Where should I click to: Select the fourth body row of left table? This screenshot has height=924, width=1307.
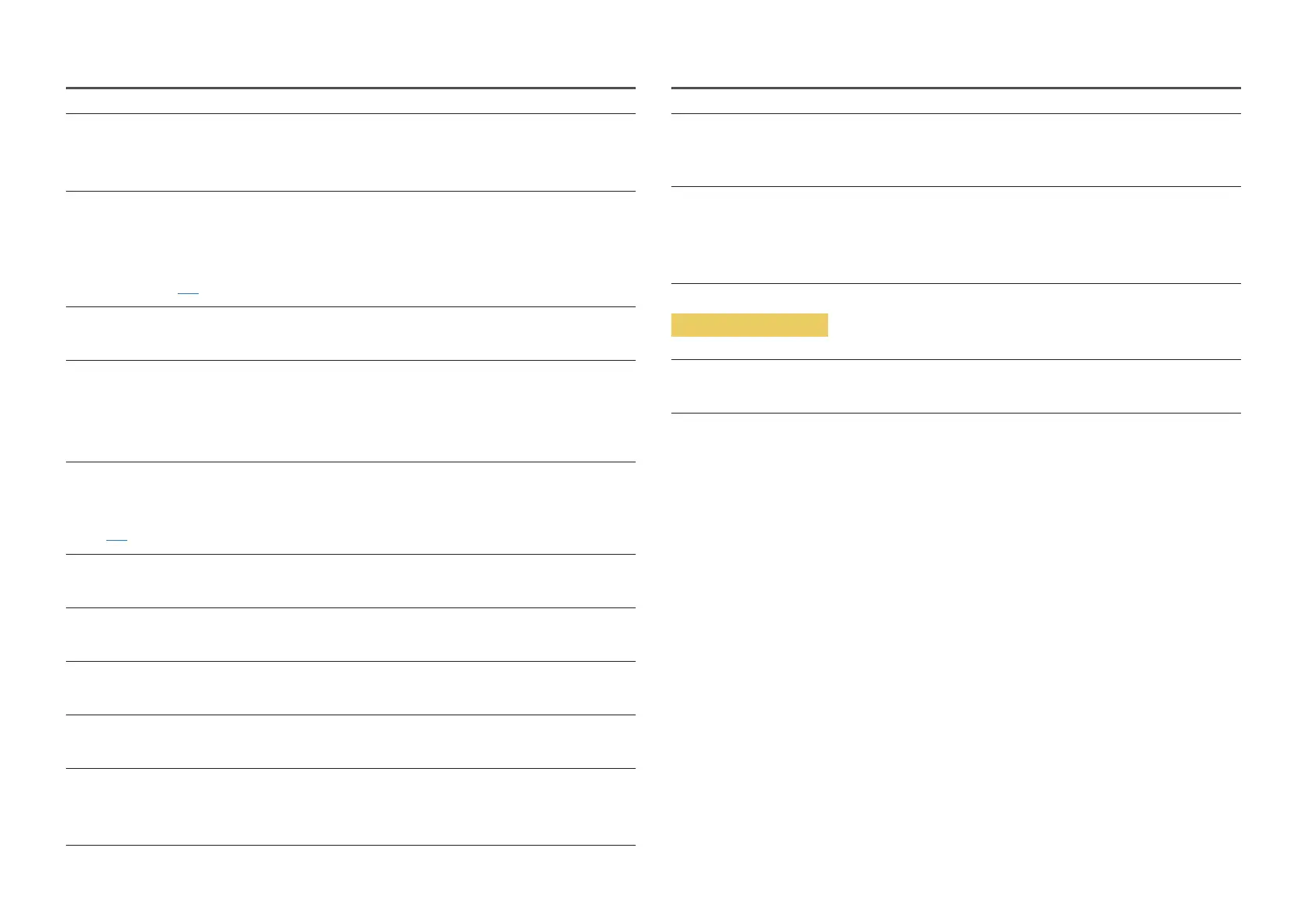point(350,411)
